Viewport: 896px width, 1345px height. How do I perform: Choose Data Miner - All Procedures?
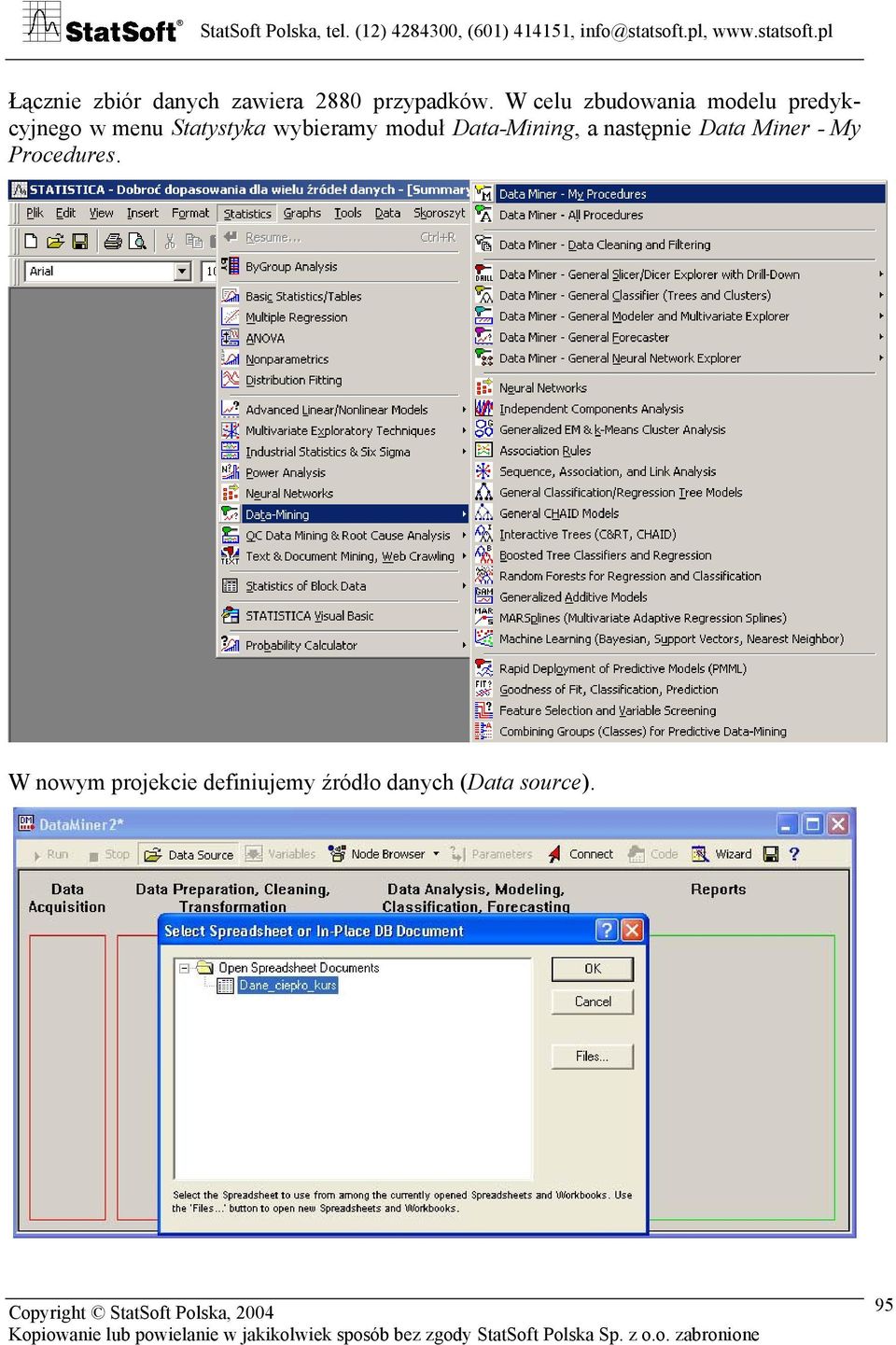[x=679, y=214]
